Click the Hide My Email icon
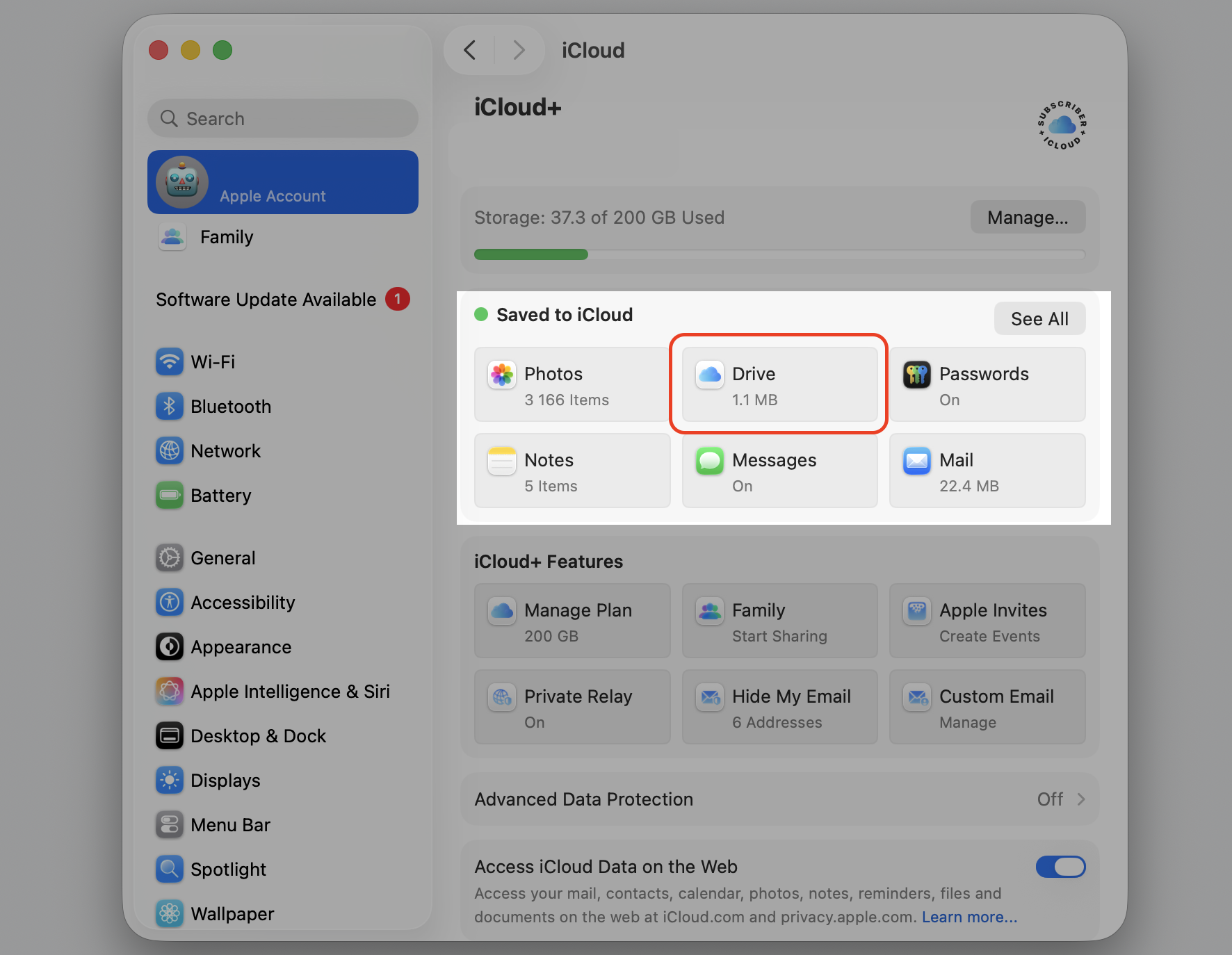Screen dimensions: 1232x955 (x=710, y=697)
